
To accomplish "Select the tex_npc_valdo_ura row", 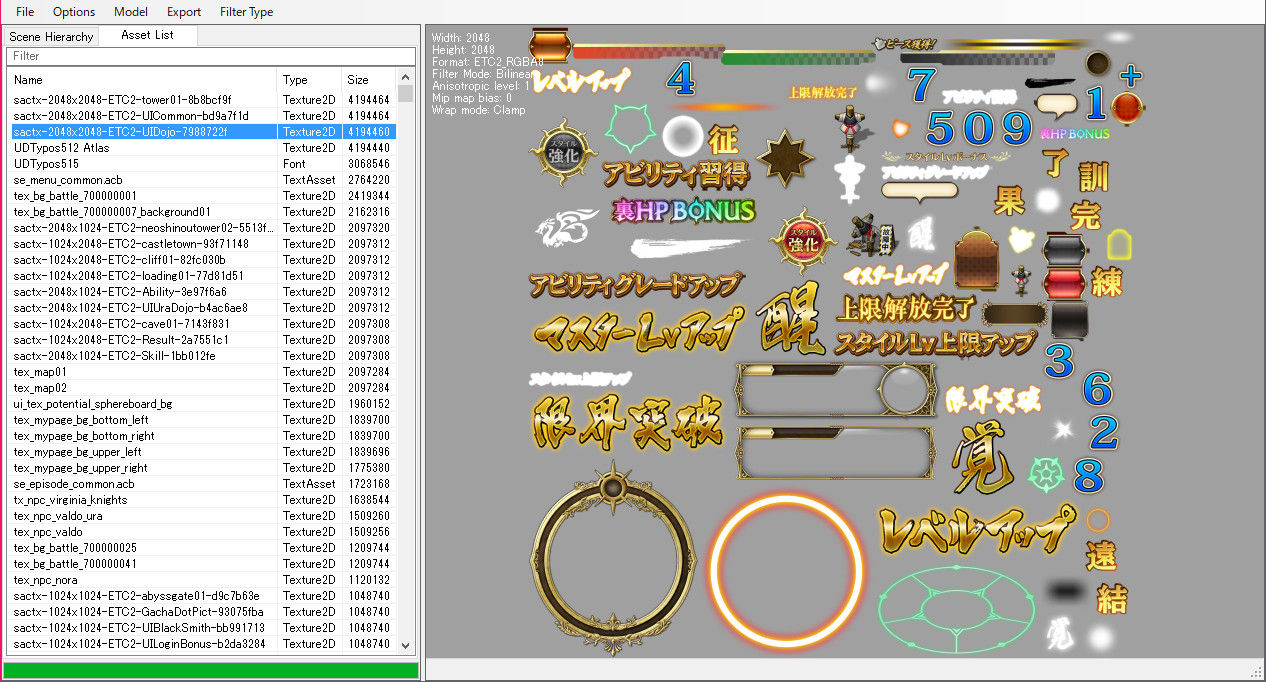I will point(203,516).
